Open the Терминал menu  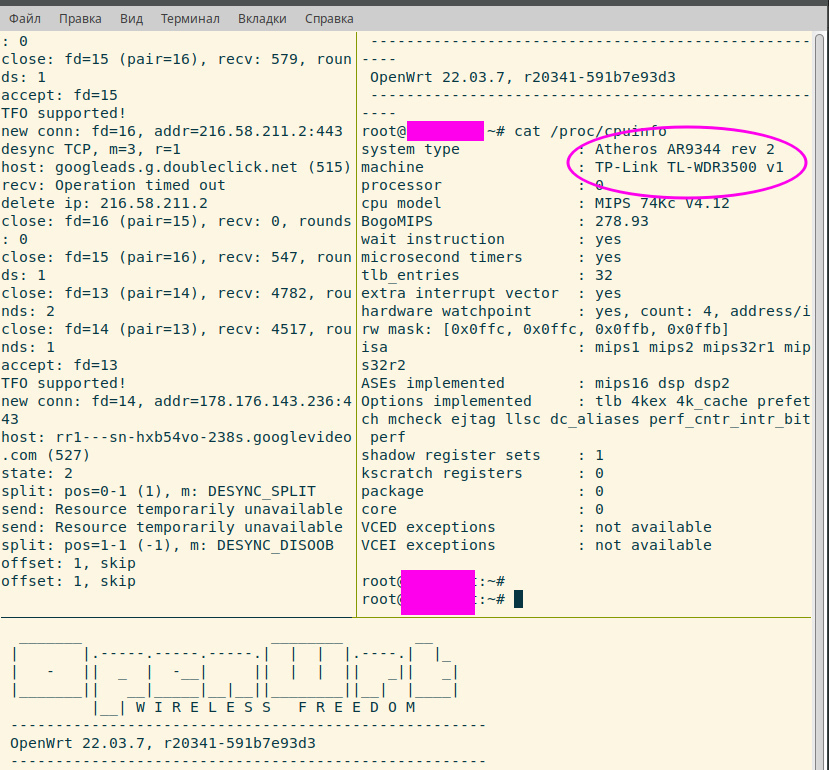click(191, 19)
